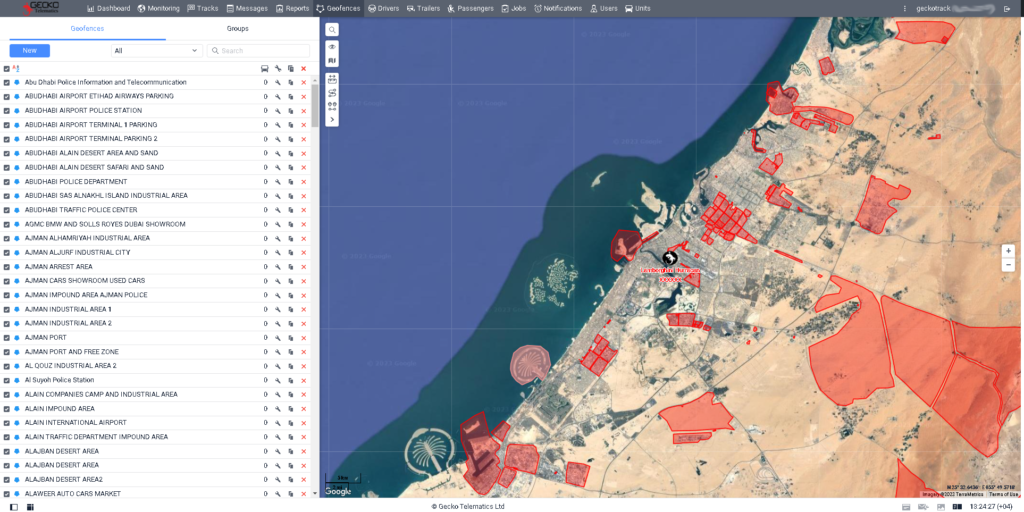Click the logout icon at top right

click(x=1007, y=8)
